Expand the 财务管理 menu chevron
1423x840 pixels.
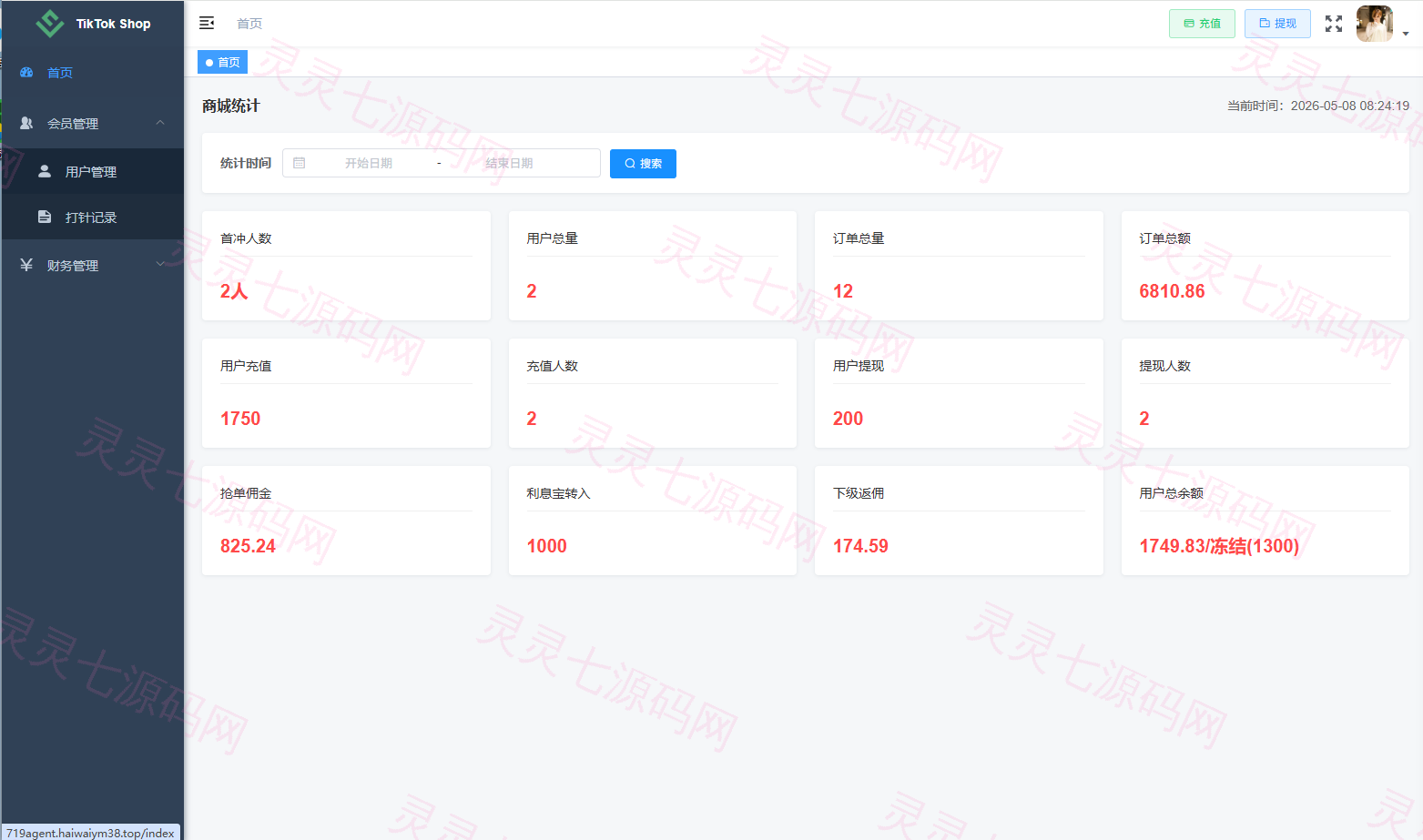click(x=160, y=265)
